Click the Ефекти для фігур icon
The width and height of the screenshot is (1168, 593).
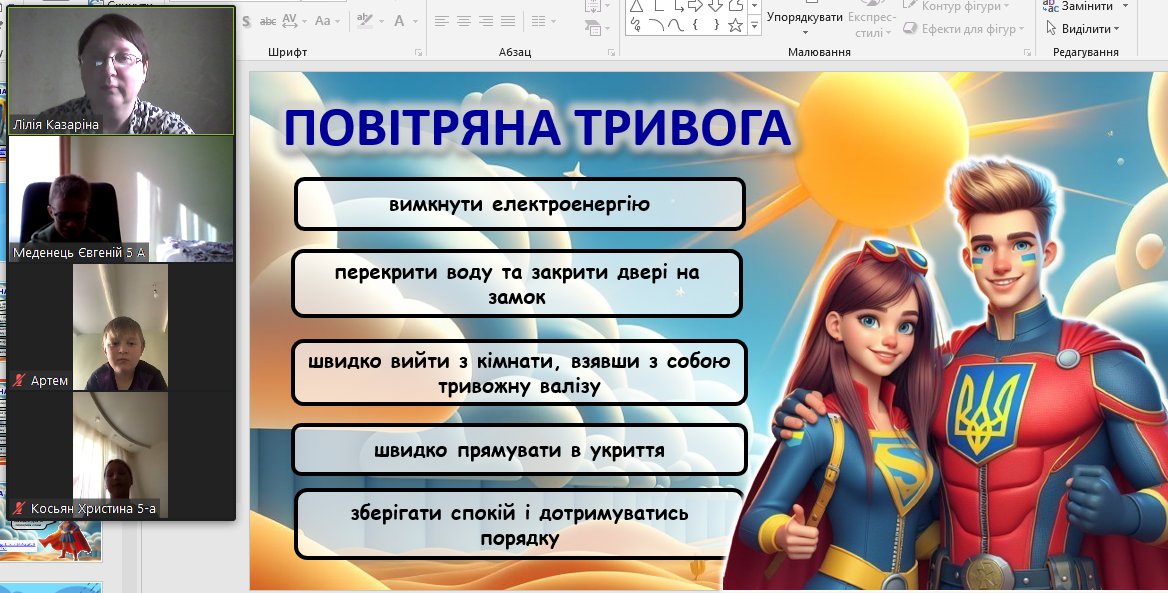910,28
